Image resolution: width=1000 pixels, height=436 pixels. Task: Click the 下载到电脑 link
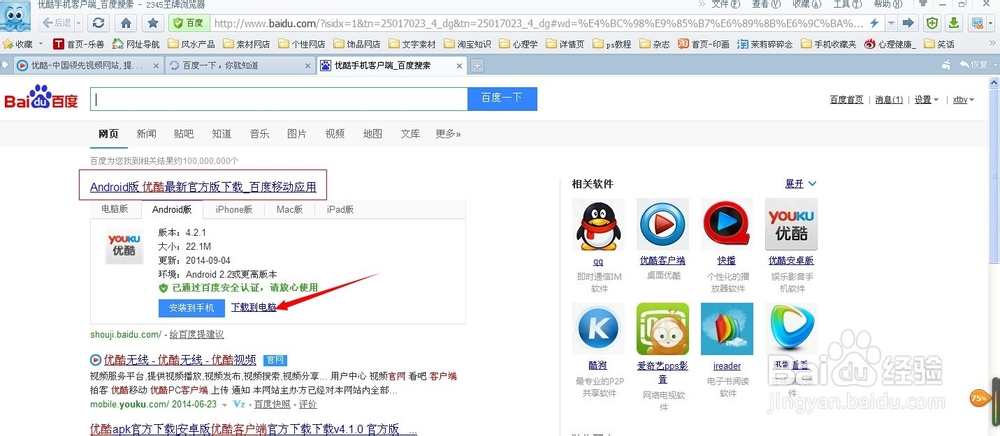pos(254,307)
